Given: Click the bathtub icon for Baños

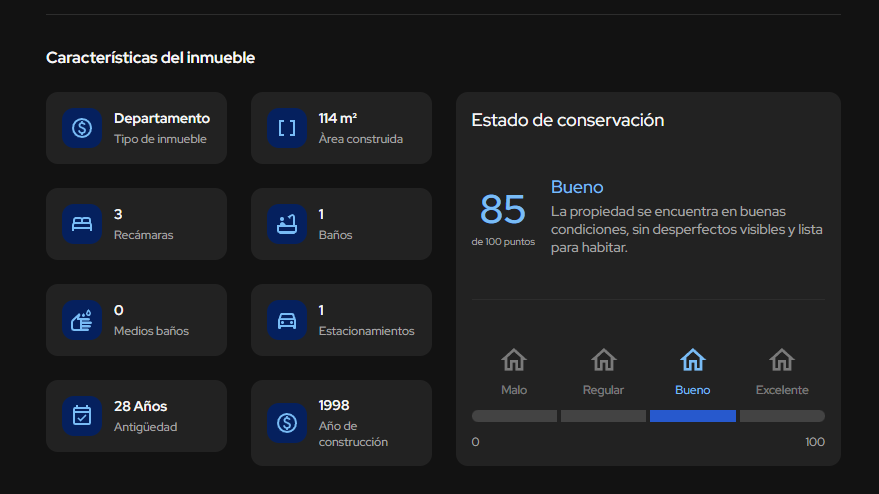Looking at the screenshot, I should (x=287, y=224).
